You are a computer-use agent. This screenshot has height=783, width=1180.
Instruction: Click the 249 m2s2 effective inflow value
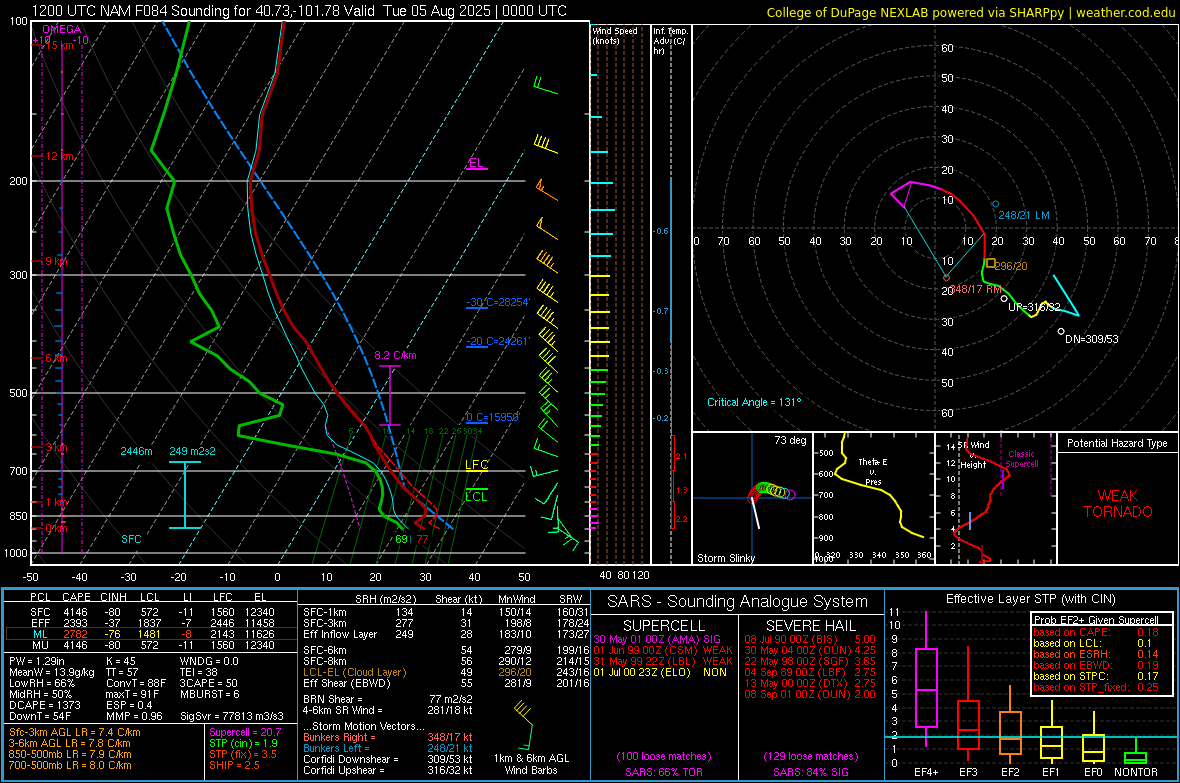tap(192, 451)
